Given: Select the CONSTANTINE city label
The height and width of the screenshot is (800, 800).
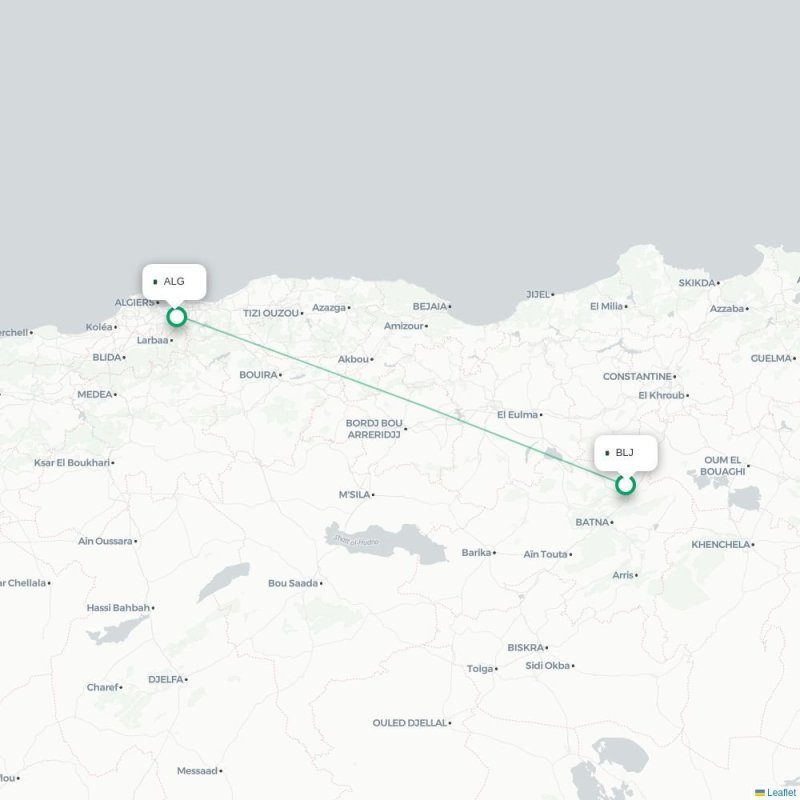Looking at the screenshot, I should coord(637,377).
